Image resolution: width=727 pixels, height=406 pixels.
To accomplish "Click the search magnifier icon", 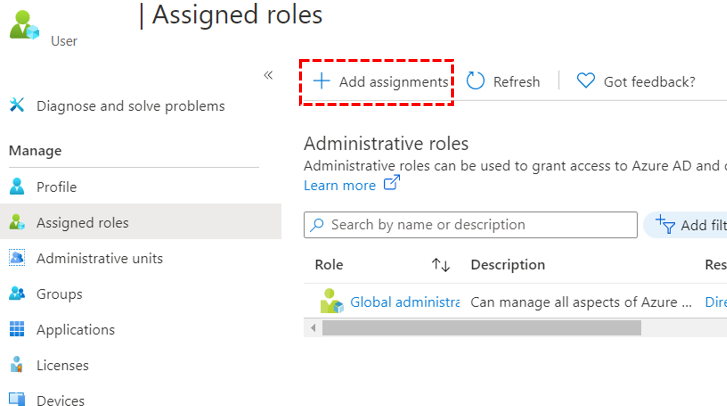I will 317,225.
